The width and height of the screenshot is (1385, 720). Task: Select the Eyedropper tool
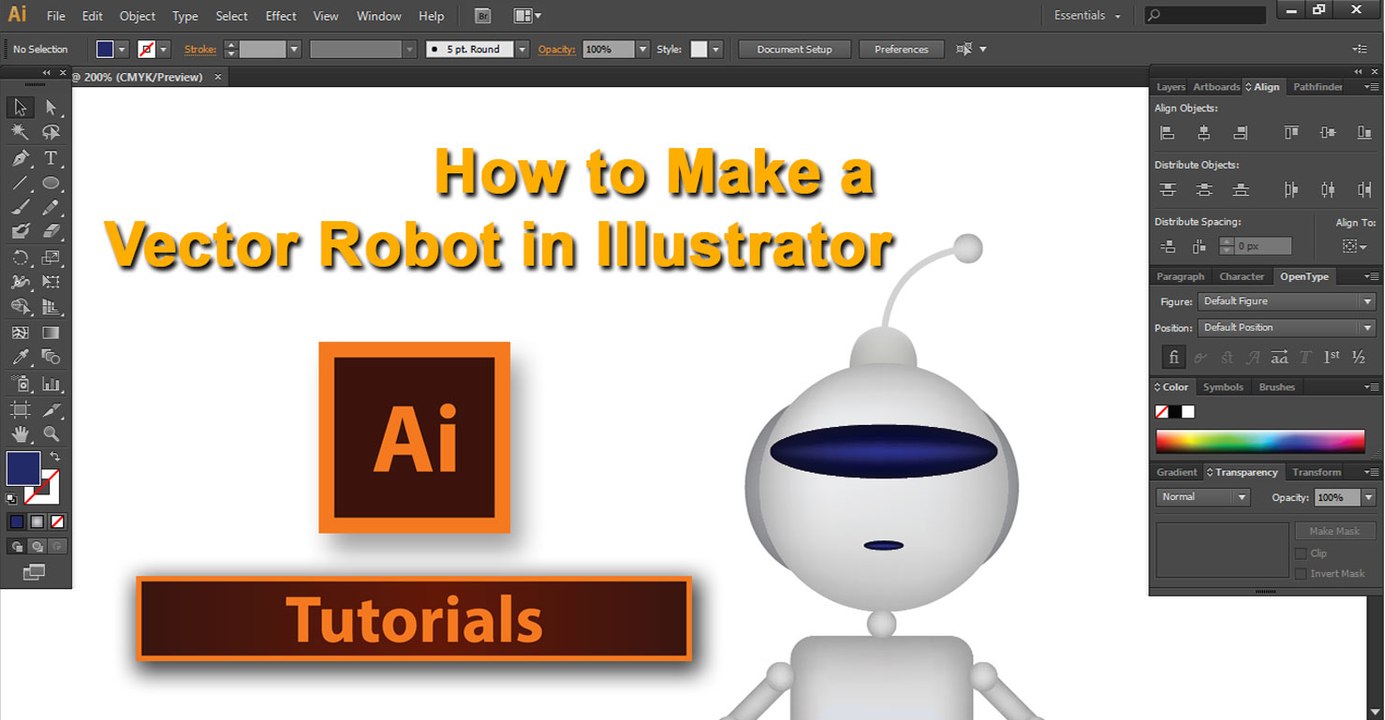point(20,358)
